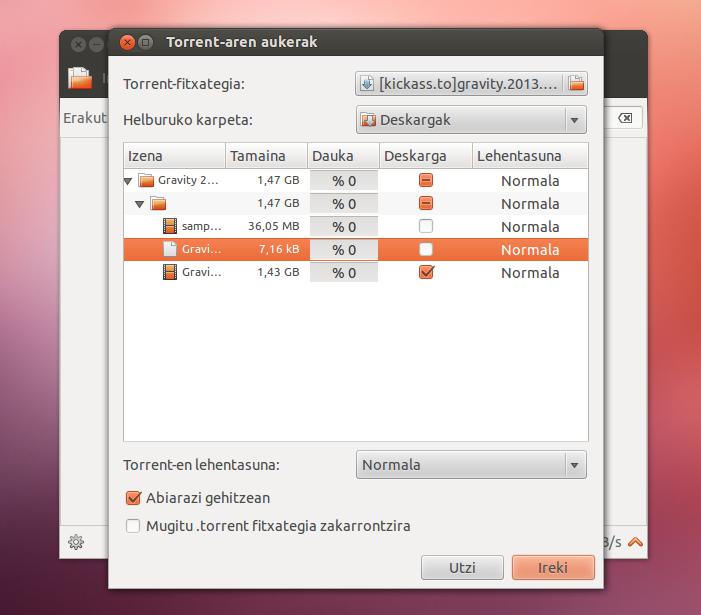The width and height of the screenshot is (701, 615).
Task: Click the sample video file icon
Action: coord(169,227)
